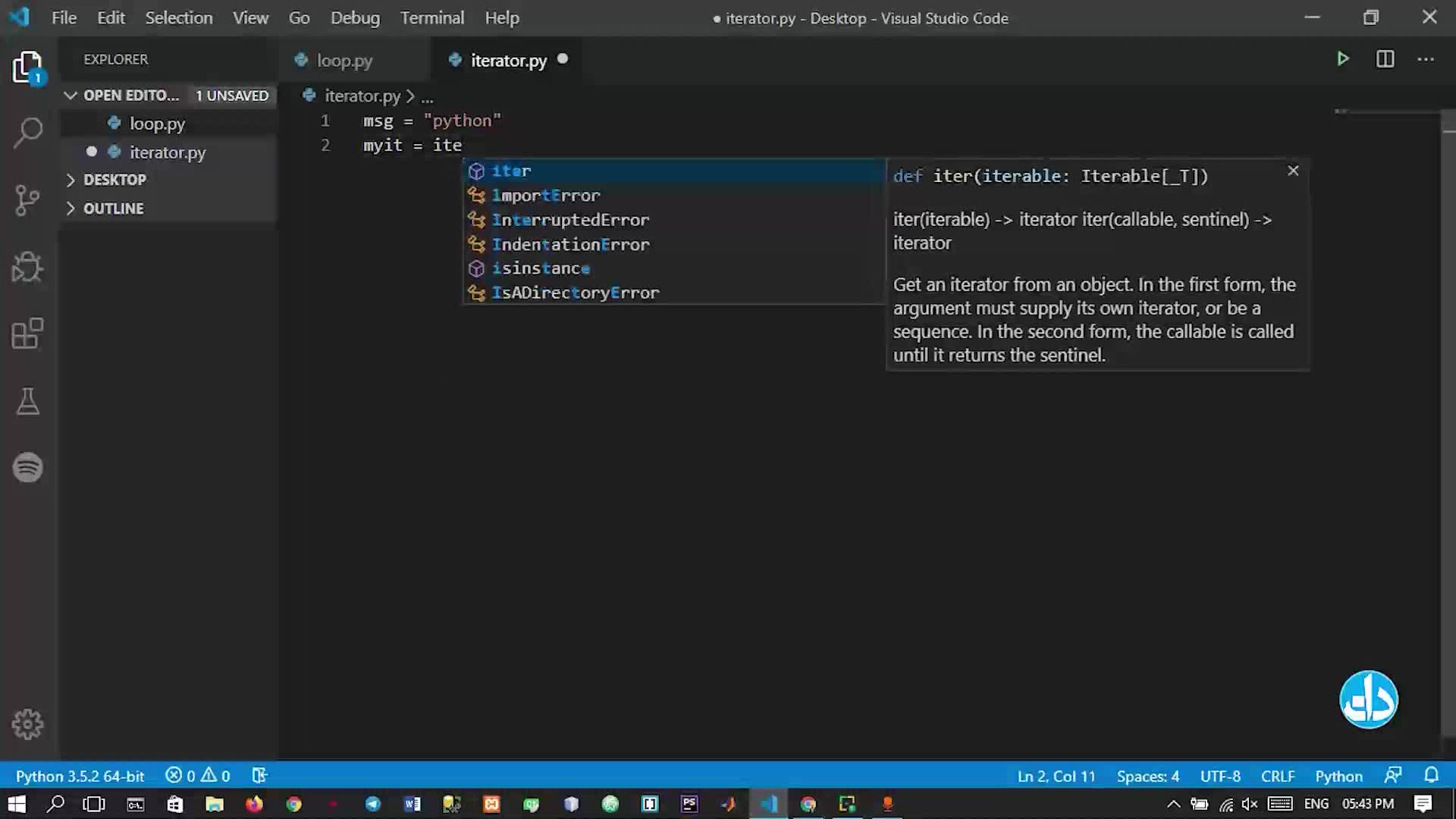Expand the OUTLINE section
The height and width of the screenshot is (819, 1456).
pos(112,209)
